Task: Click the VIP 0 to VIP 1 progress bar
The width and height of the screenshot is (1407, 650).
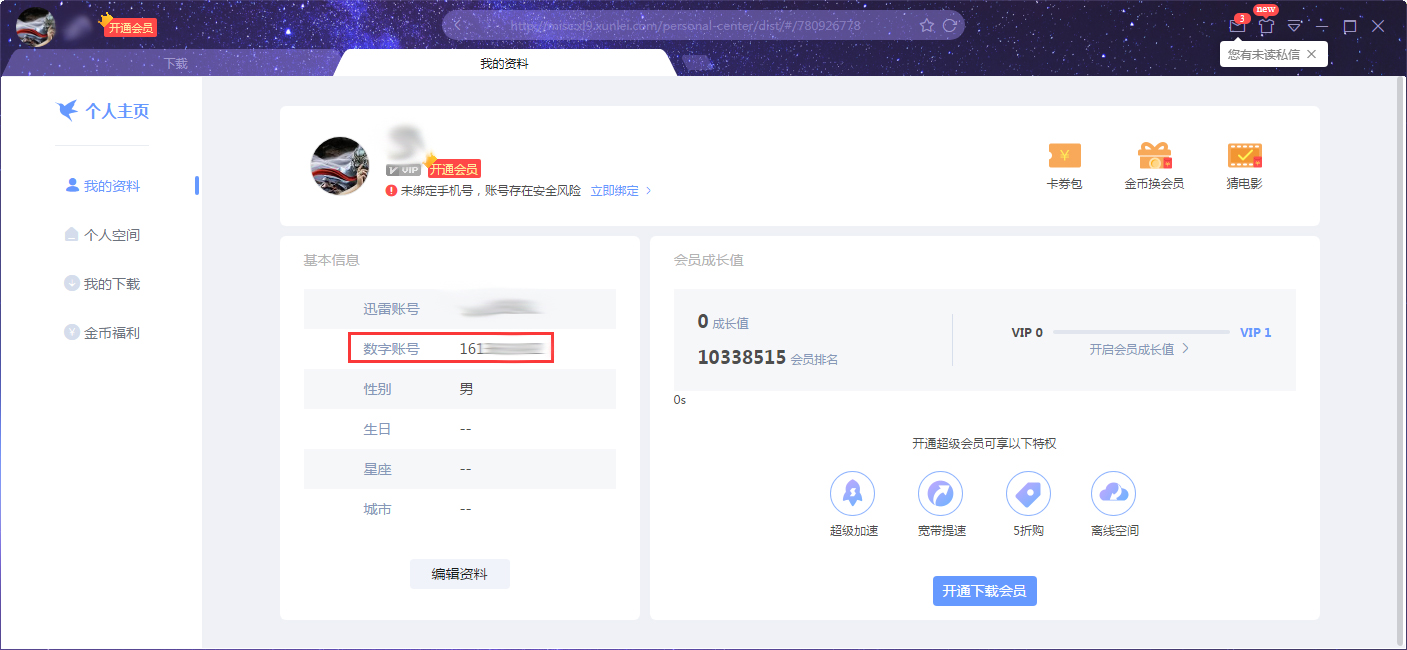Action: (x=1141, y=332)
